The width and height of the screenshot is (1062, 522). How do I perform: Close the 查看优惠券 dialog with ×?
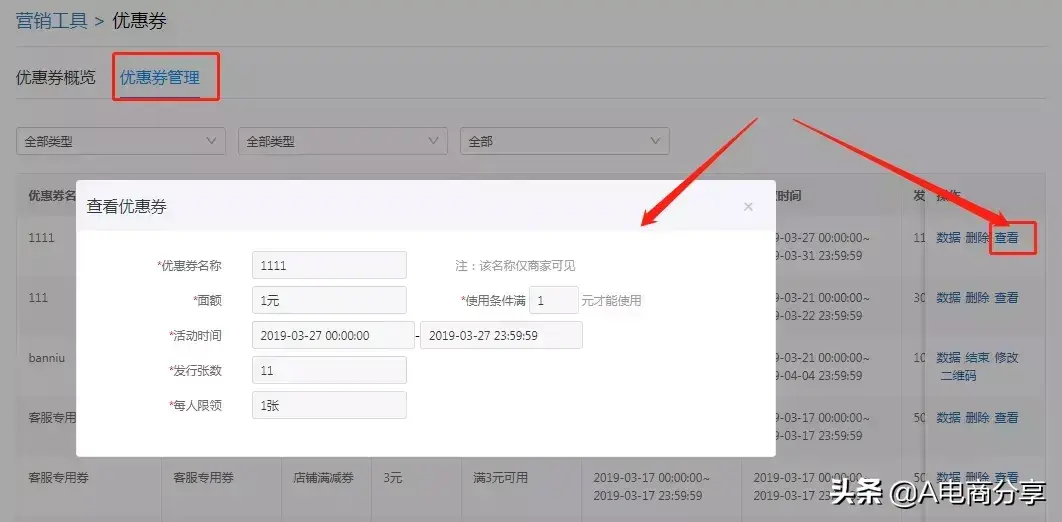point(748,206)
